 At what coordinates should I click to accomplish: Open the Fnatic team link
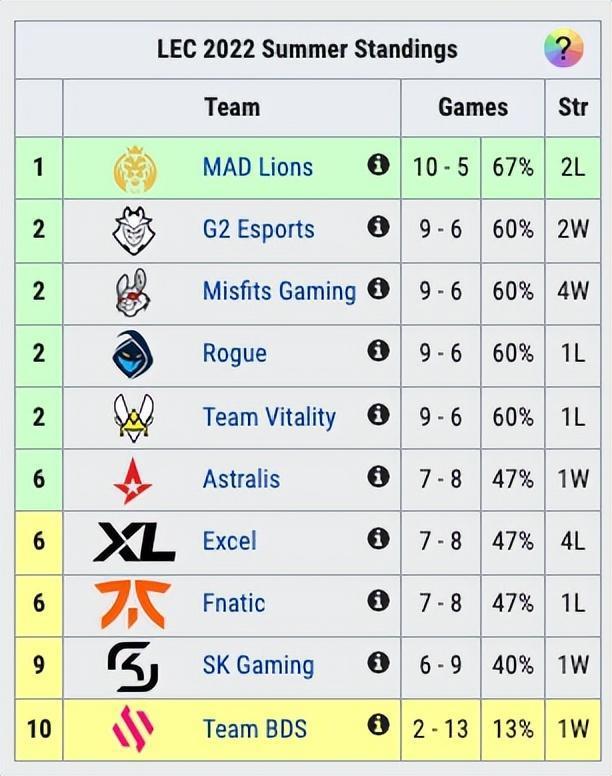point(234,603)
